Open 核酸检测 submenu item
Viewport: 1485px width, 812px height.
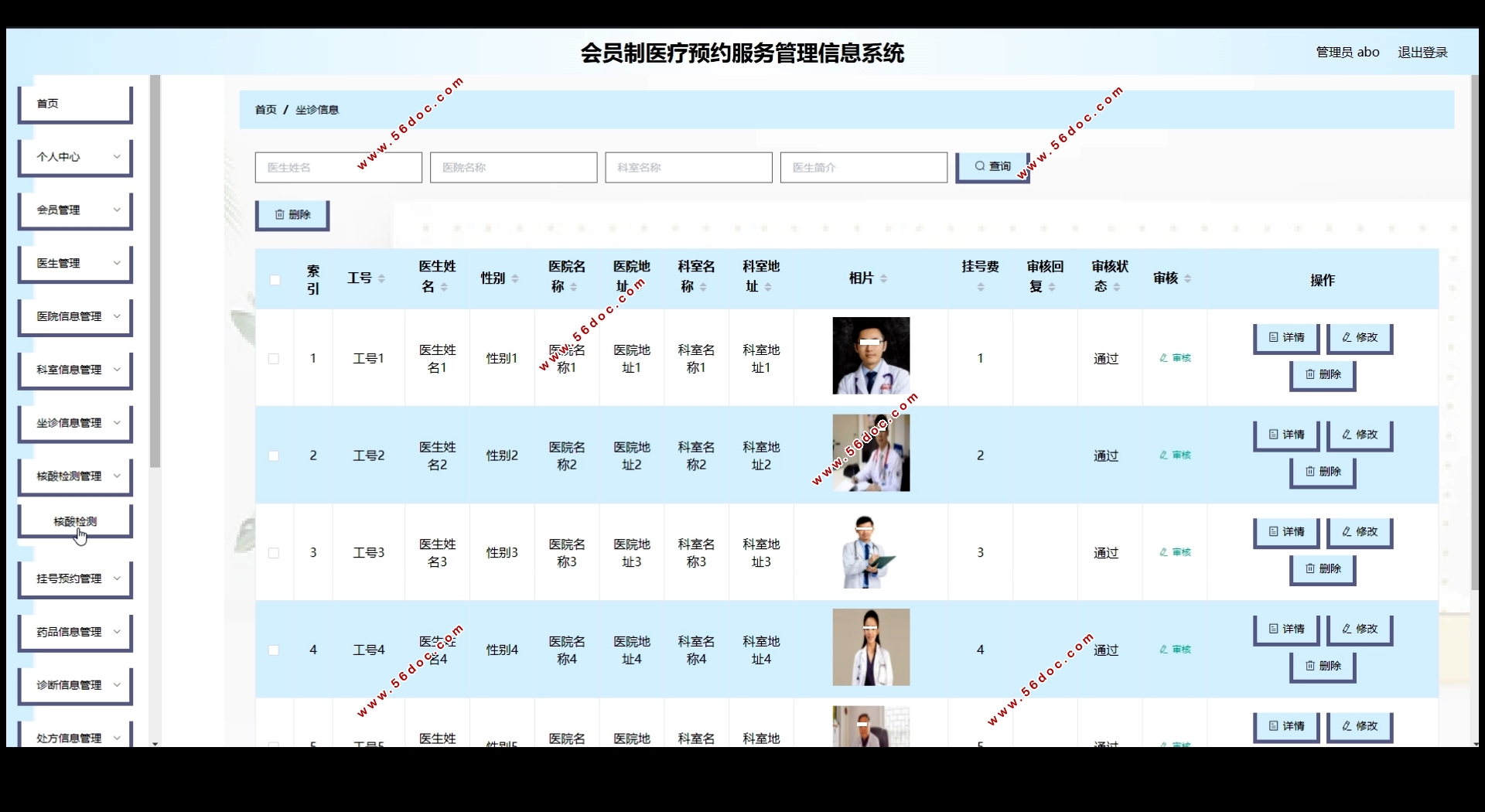point(75,522)
